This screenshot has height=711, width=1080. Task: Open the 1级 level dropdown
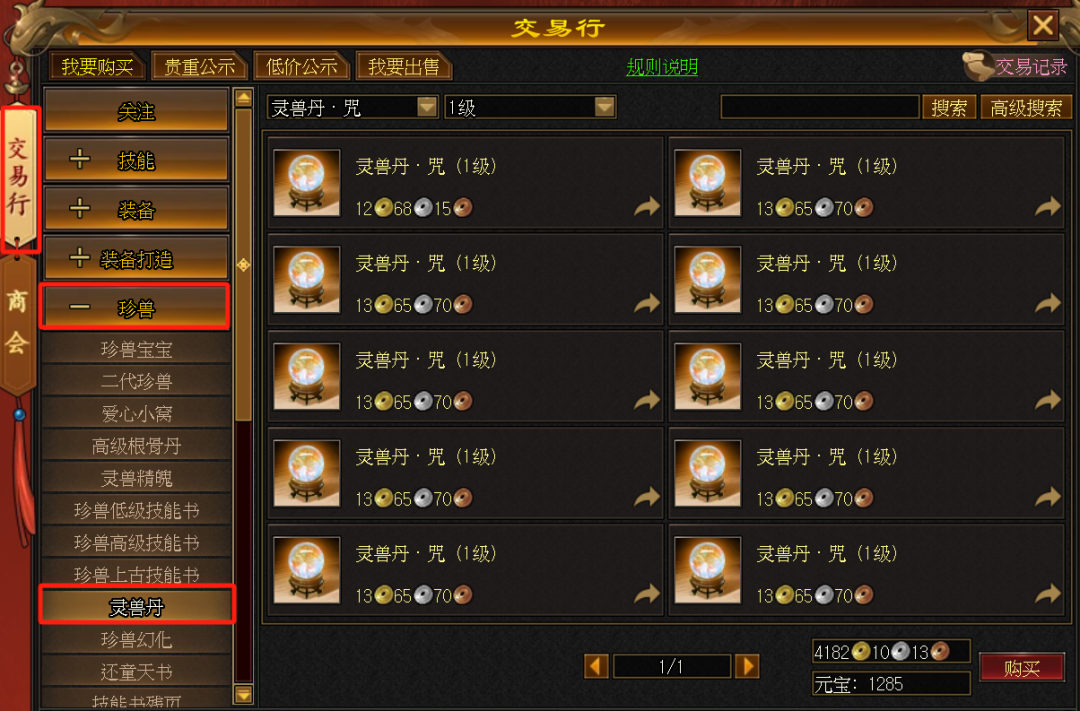coord(604,107)
